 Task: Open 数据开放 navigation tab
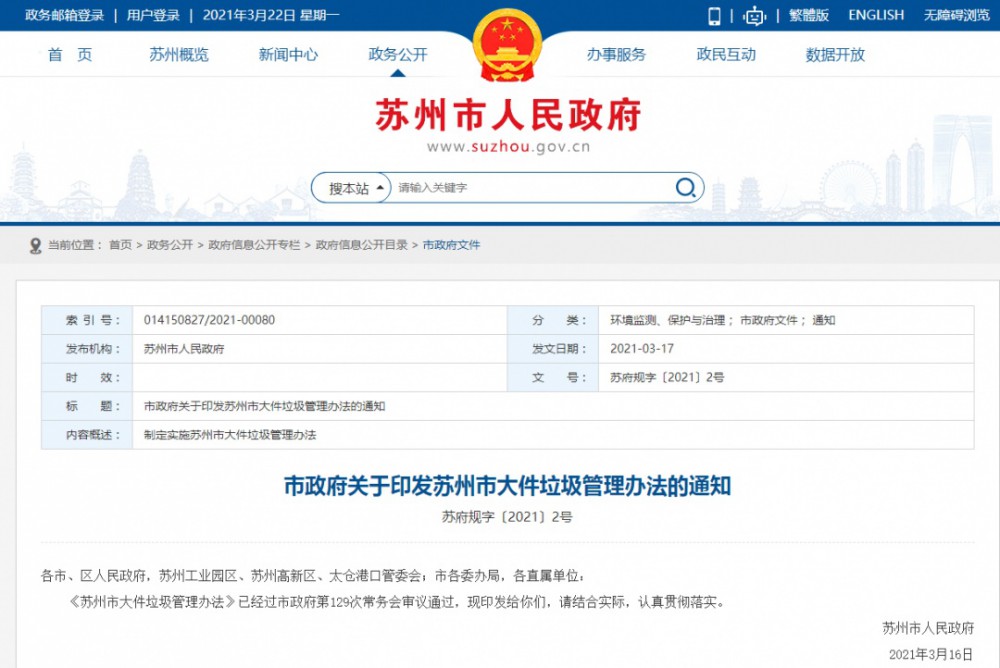pyautogui.click(x=835, y=55)
